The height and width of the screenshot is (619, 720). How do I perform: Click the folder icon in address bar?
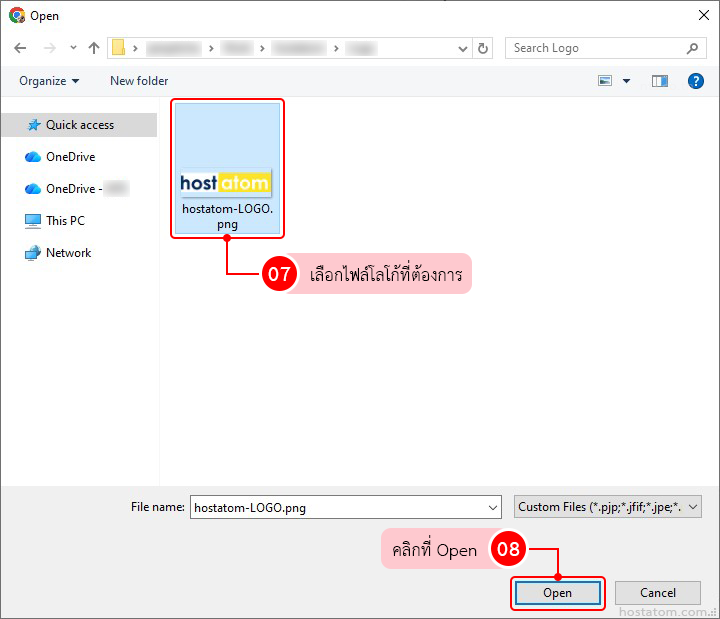[118, 48]
